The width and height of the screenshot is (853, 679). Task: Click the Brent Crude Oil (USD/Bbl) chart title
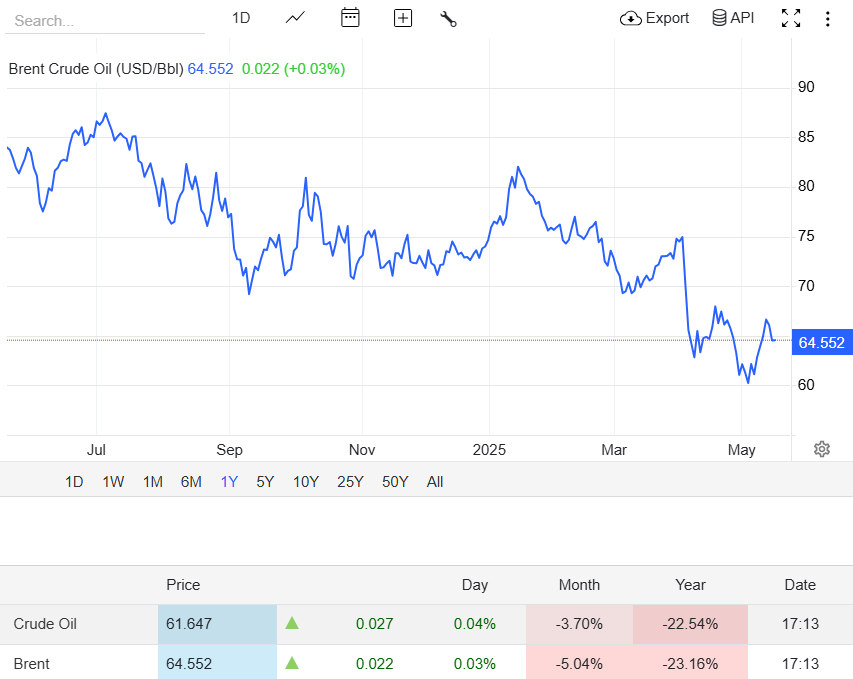96,69
